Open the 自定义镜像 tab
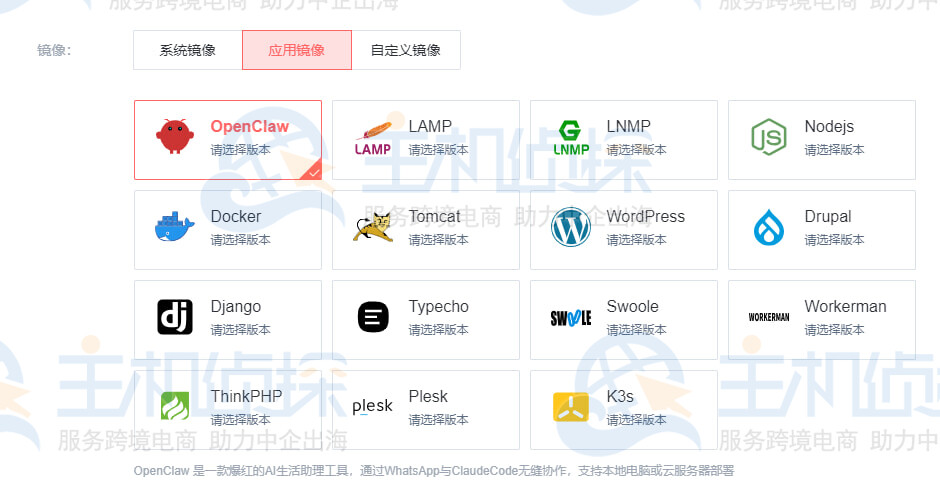940x502 pixels. [x=406, y=50]
